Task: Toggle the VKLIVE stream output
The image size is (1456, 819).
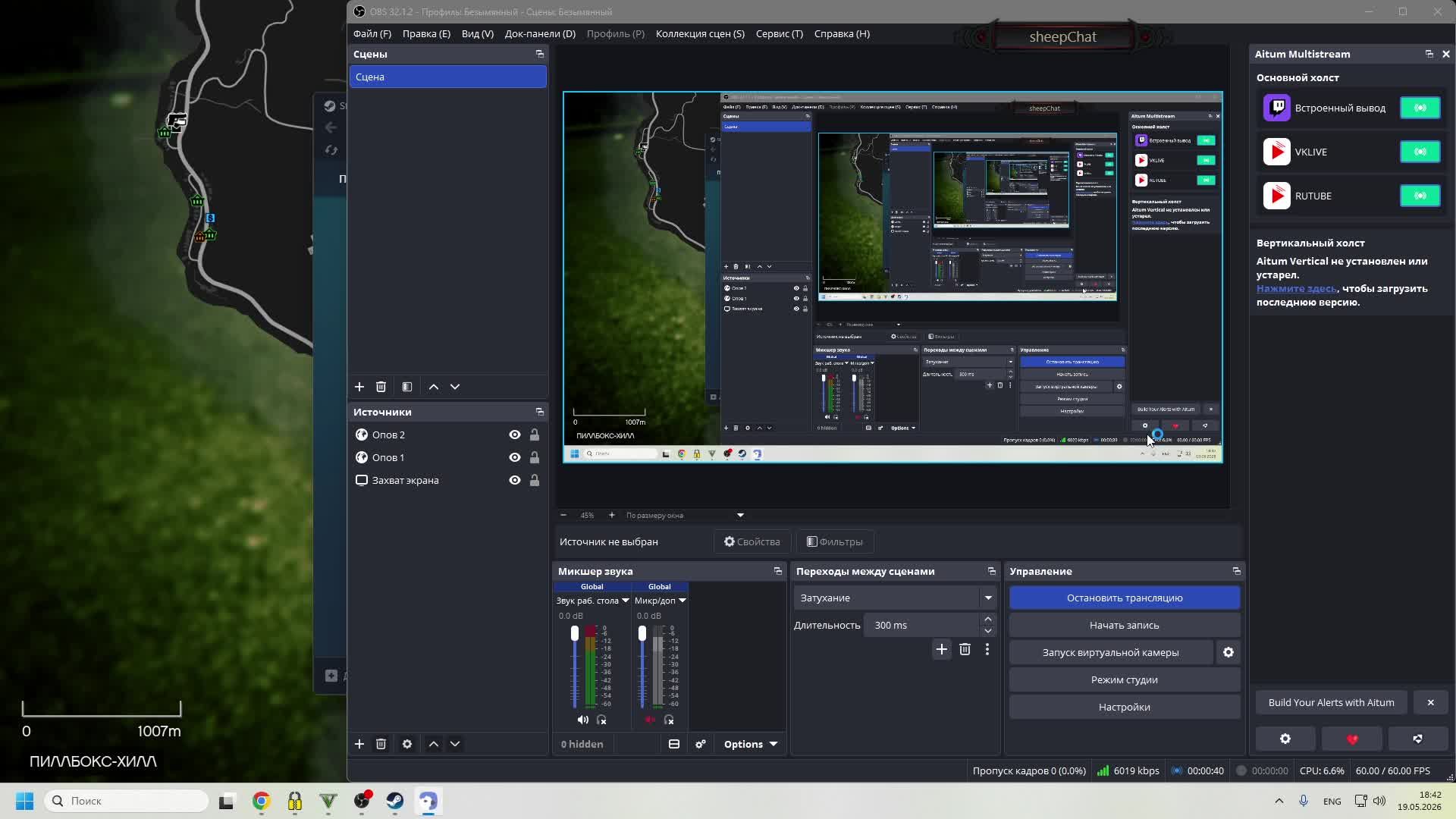Action: click(1420, 152)
